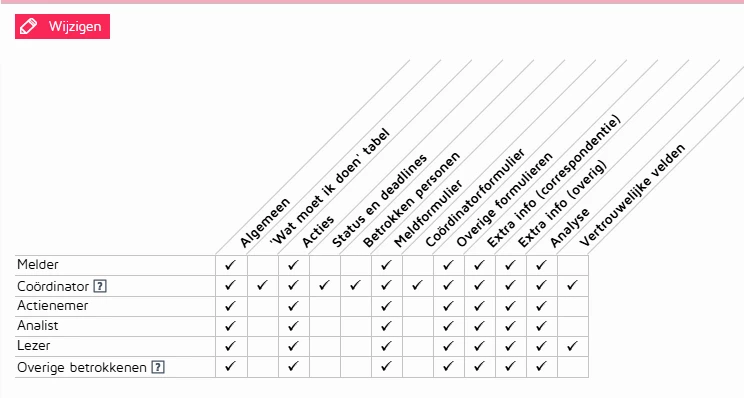Click Coördinator checkmark under 'Wat moet ik doen' tabel
The width and height of the screenshot is (744, 398).
point(262,286)
